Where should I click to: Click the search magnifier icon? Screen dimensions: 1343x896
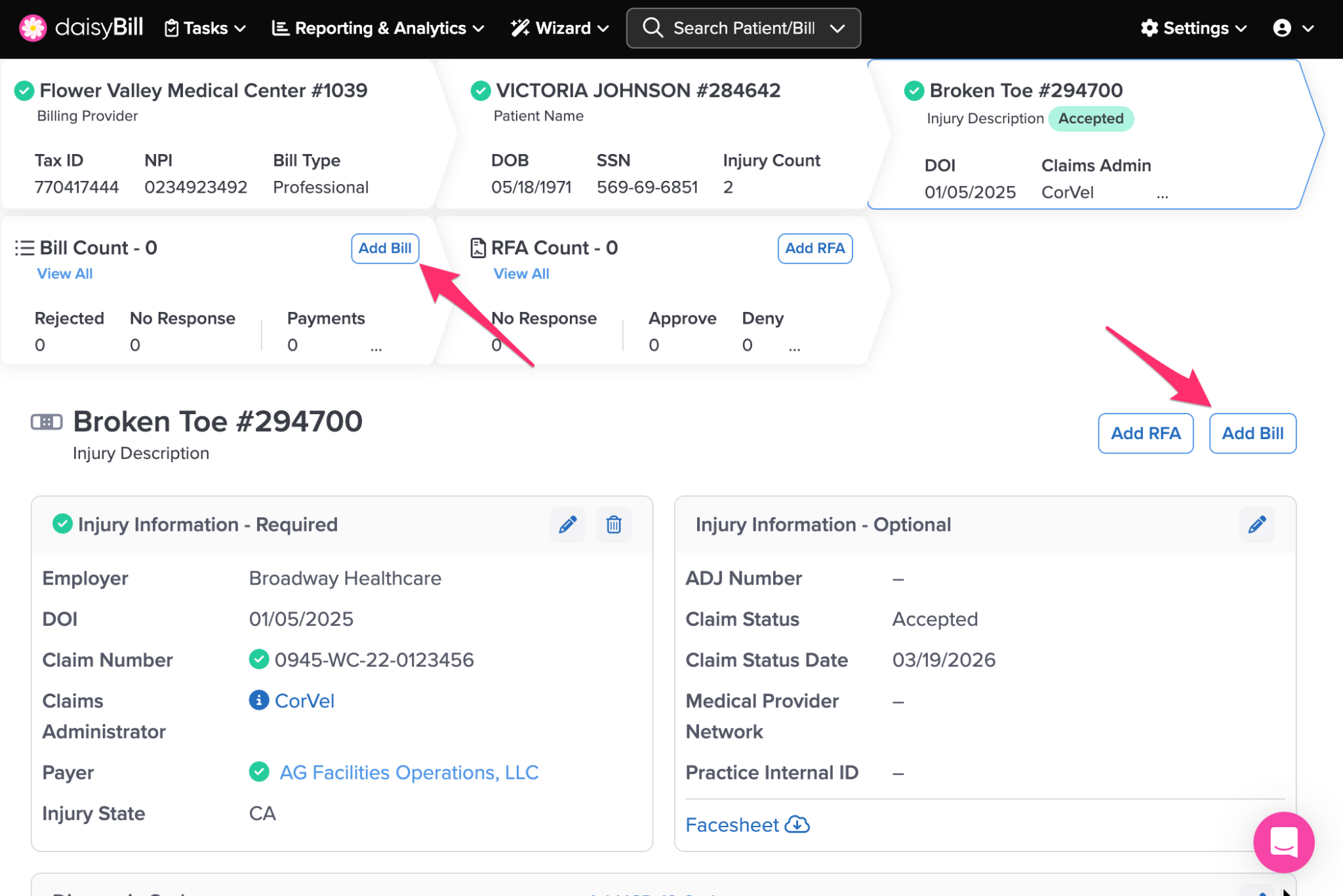pyautogui.click(x=652, y=28)
